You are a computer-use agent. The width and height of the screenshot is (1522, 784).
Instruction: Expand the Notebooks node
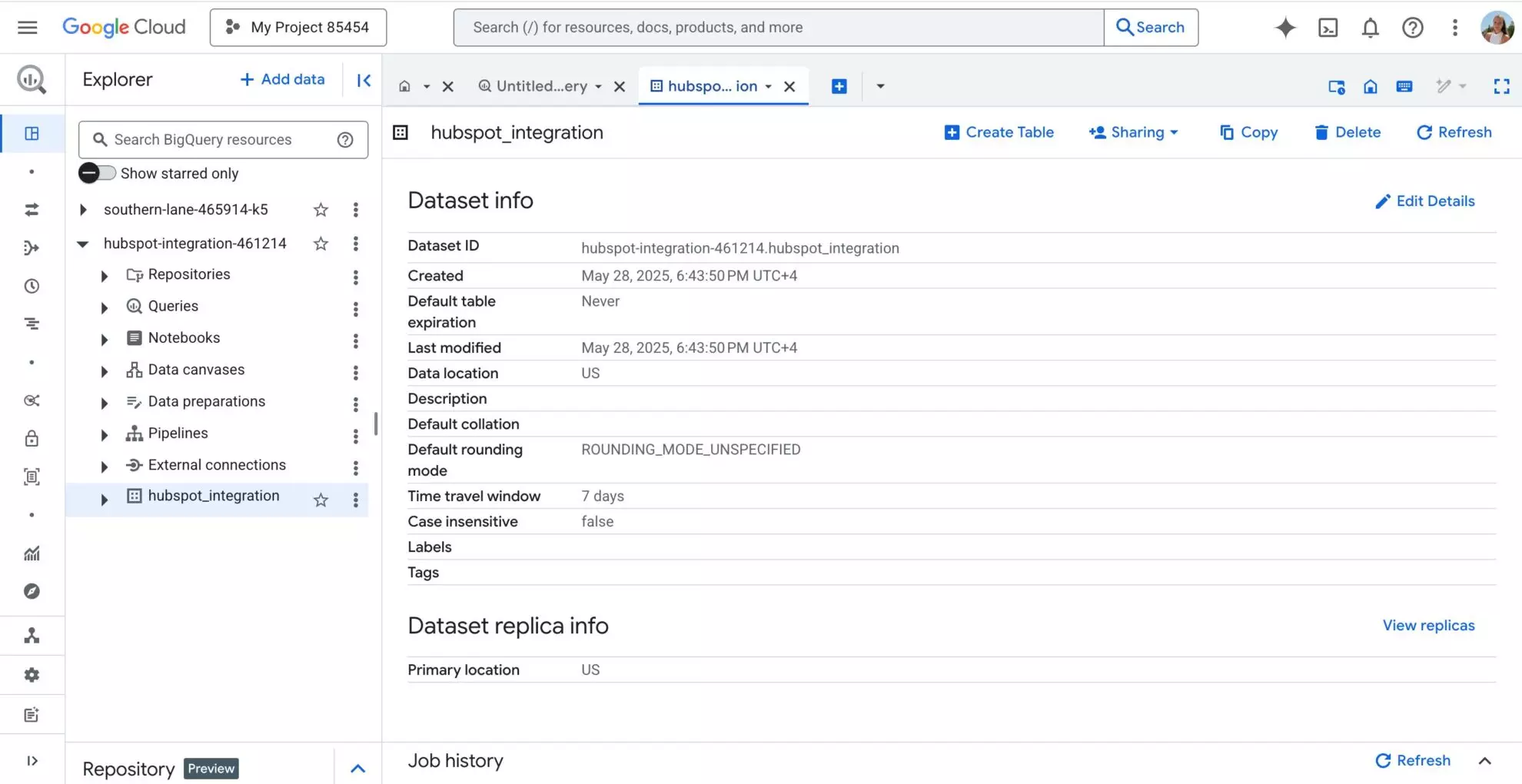click(105, 340)
